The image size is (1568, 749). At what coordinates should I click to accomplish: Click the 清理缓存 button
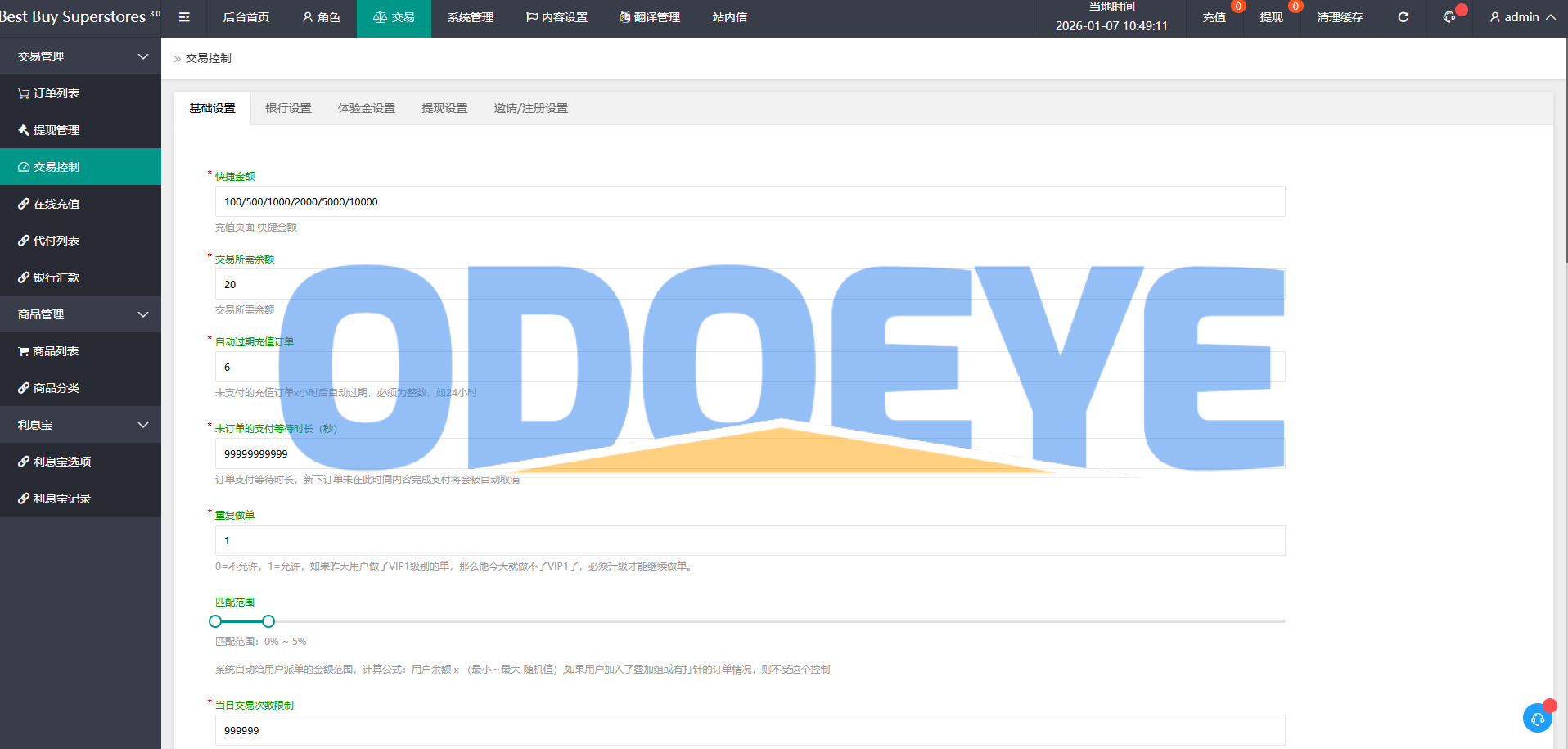point(1340,17)
